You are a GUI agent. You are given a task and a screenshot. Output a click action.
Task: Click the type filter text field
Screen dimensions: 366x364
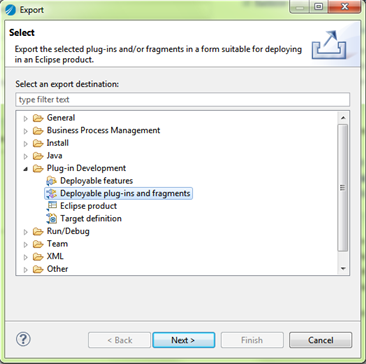point(183,100)
